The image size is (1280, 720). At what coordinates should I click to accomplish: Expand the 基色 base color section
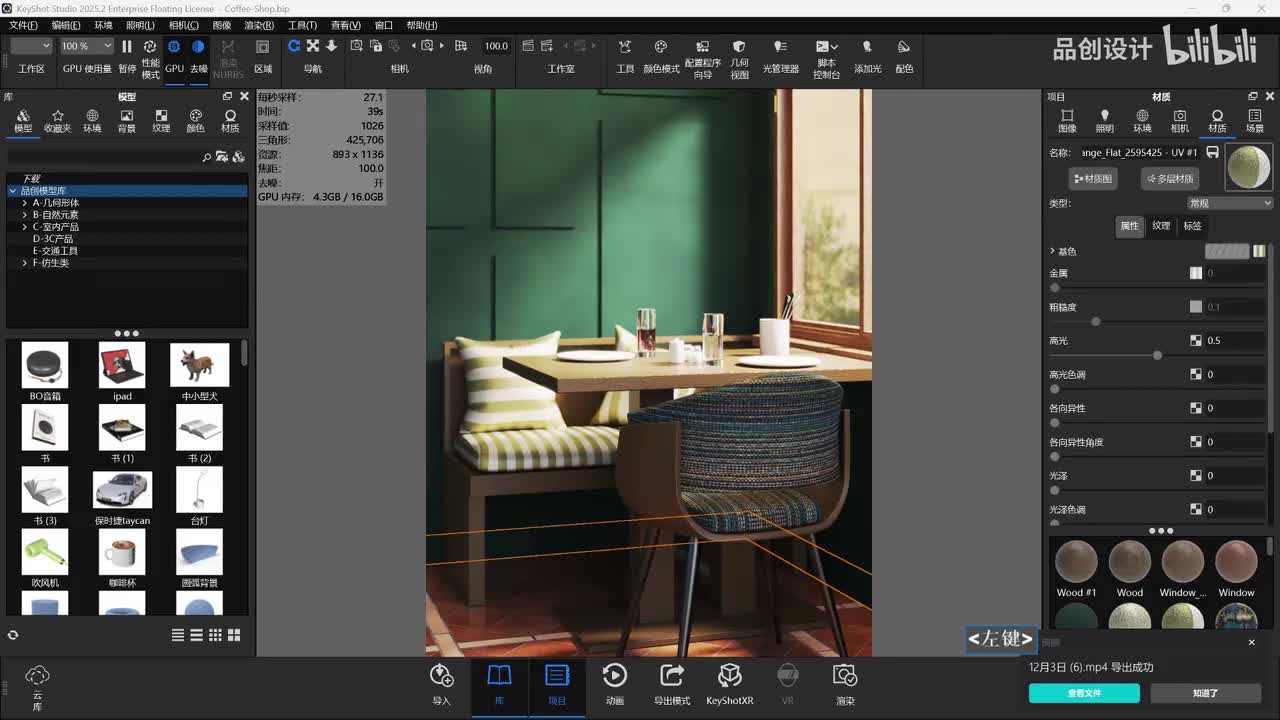tap(1052, 251)
